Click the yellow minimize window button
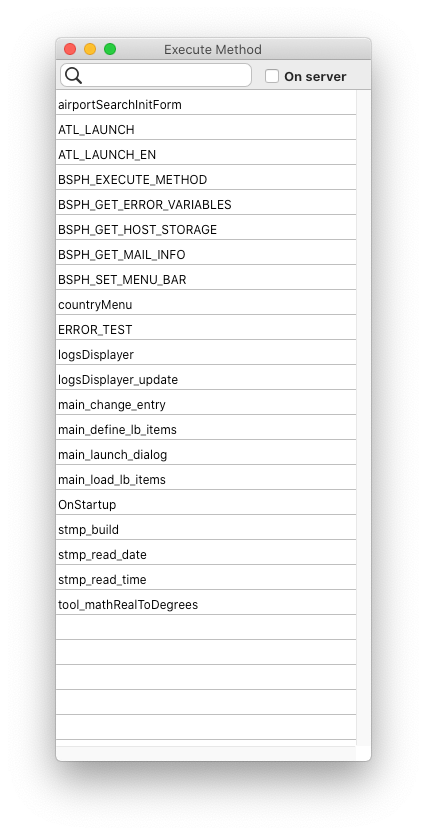This screenshot has width=427, height=835. point(90,50)
